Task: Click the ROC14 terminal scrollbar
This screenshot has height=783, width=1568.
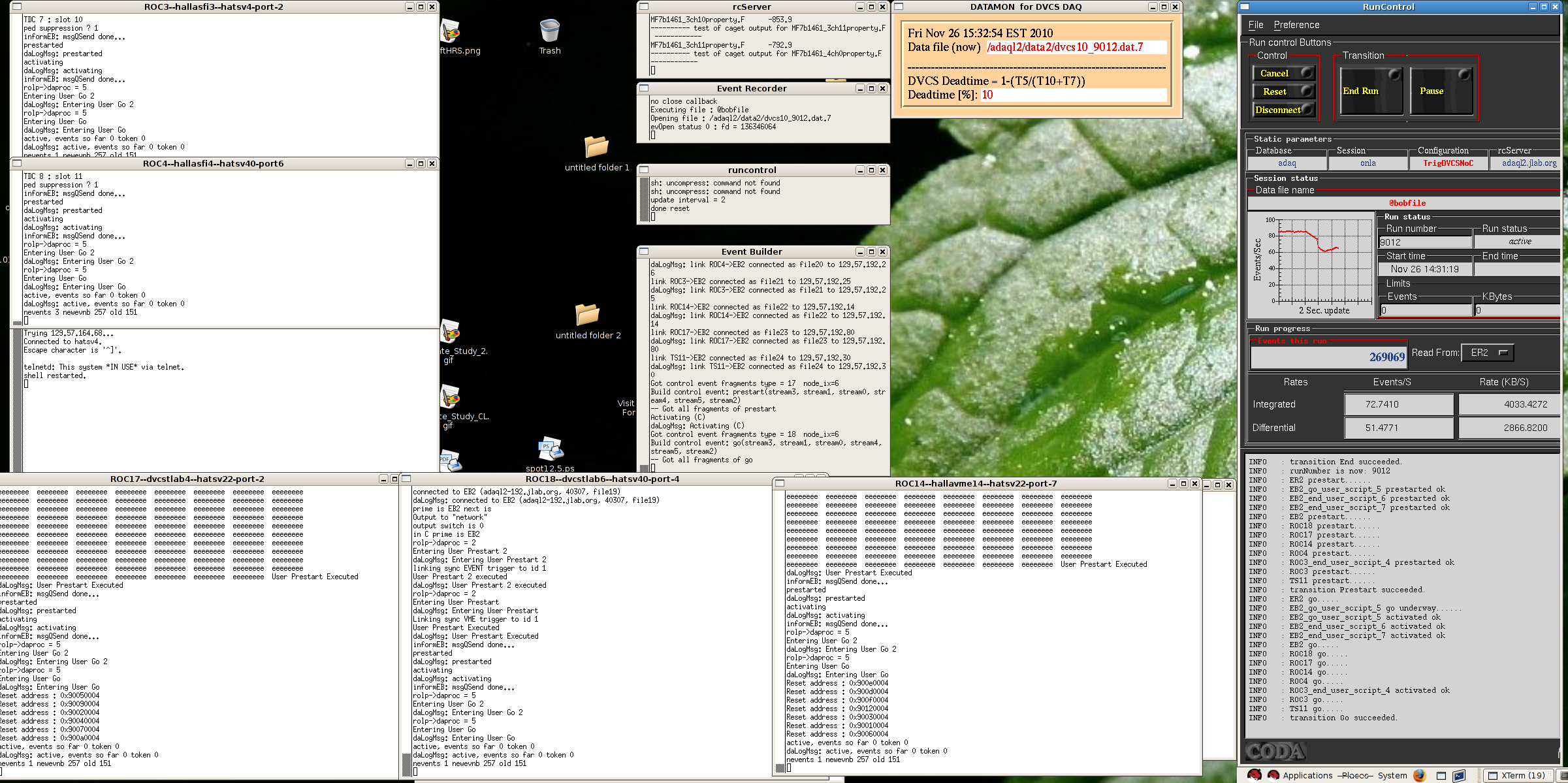Action: coord(780,632)
